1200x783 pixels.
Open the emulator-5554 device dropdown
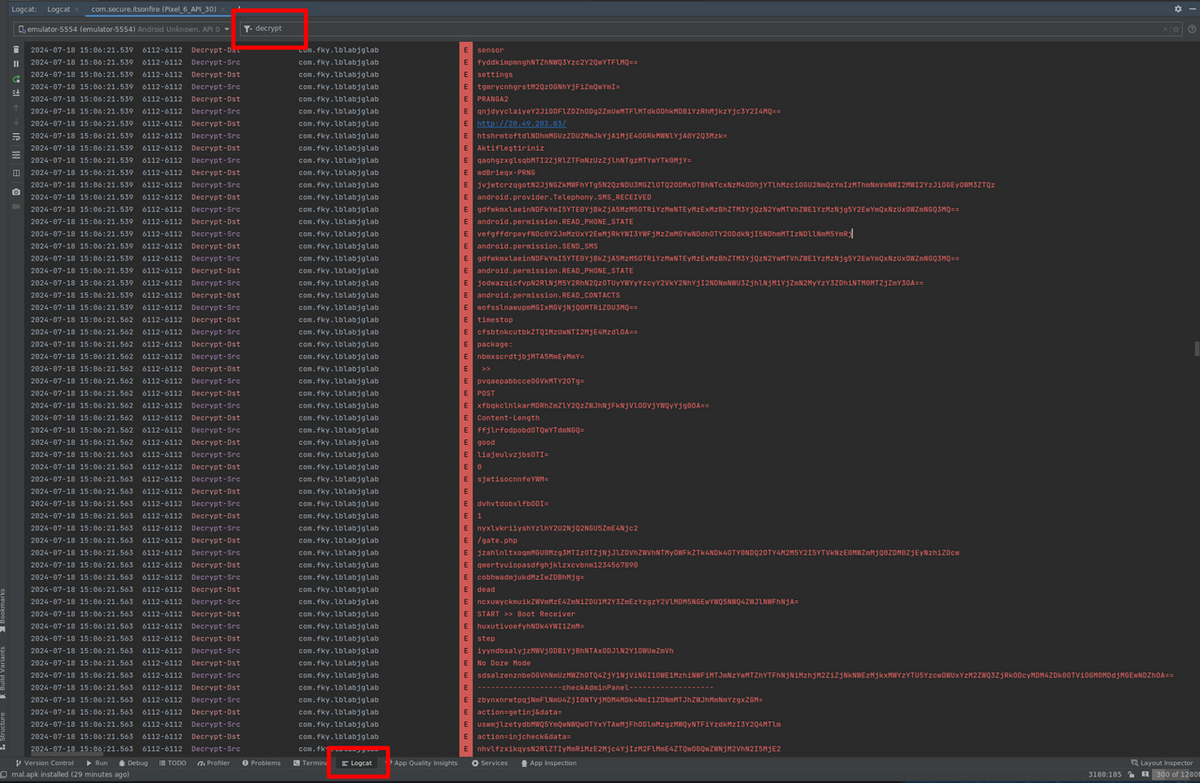coord(120,29)
